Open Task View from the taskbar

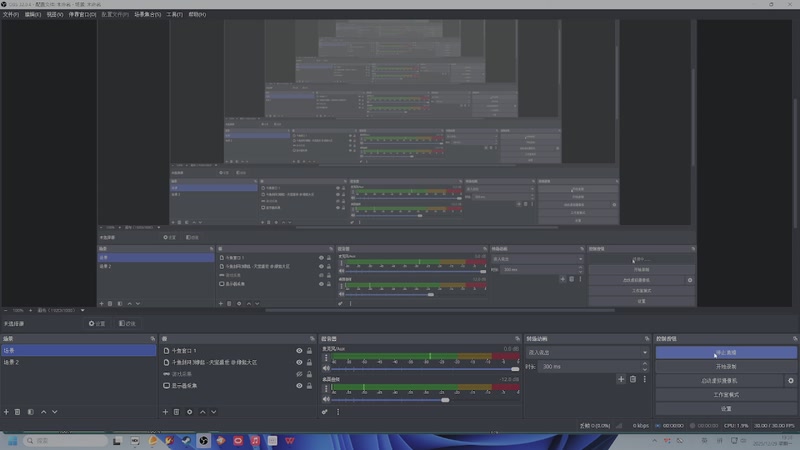(117, 441)
